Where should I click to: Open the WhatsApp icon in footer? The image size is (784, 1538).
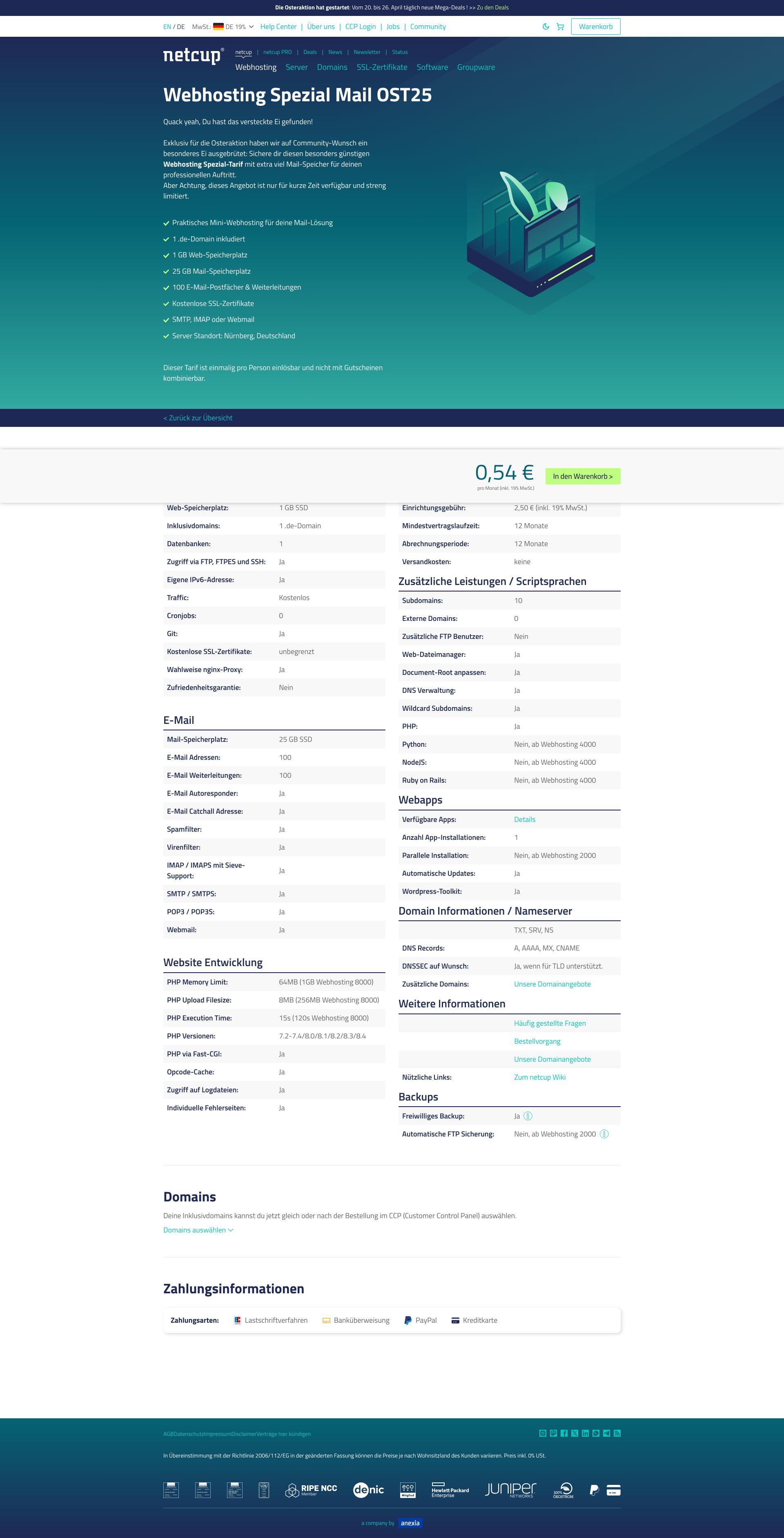595,1433
